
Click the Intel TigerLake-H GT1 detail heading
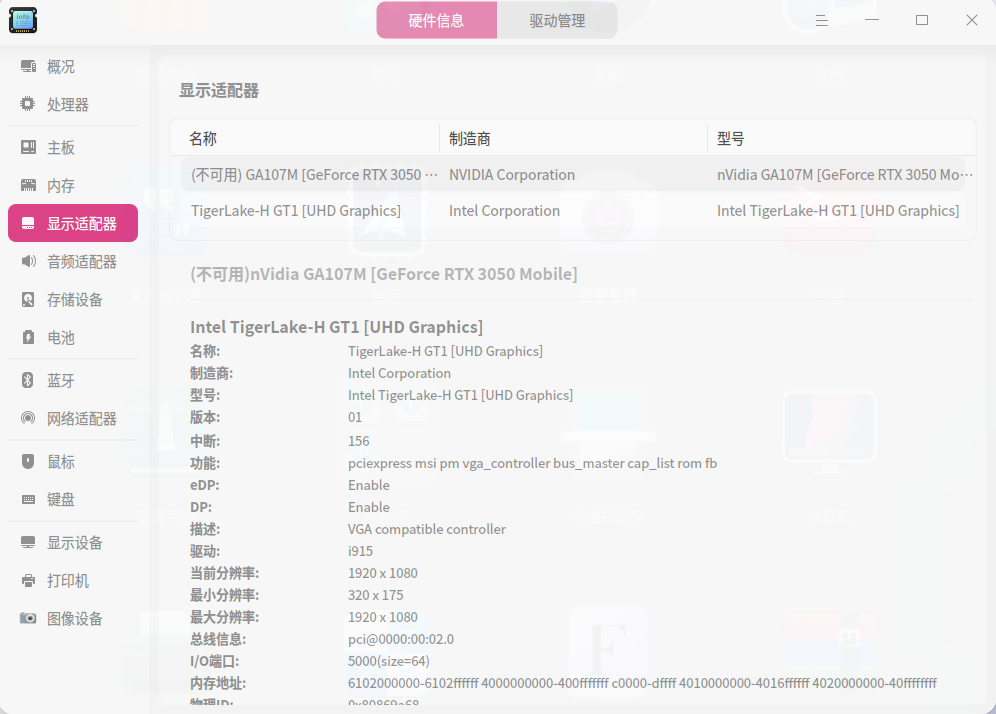[337, 327]
